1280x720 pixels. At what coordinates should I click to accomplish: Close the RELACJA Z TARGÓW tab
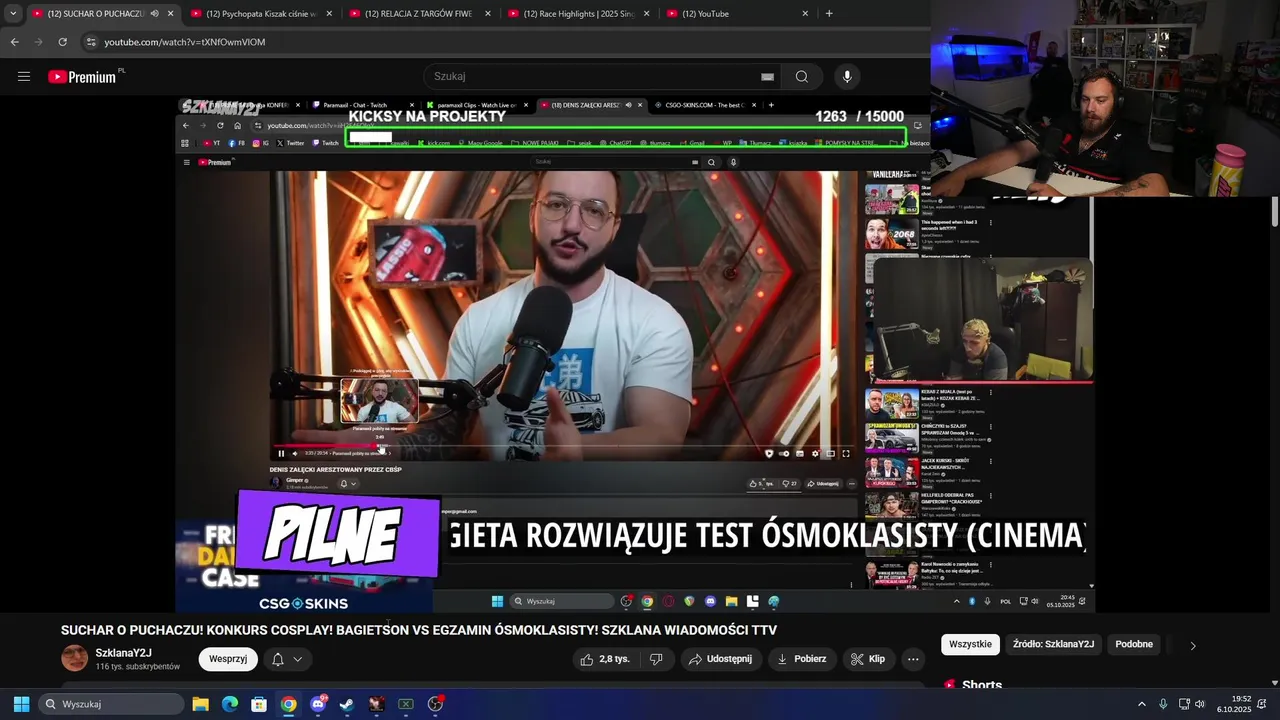pyautogui.click(x=488, y=14)
